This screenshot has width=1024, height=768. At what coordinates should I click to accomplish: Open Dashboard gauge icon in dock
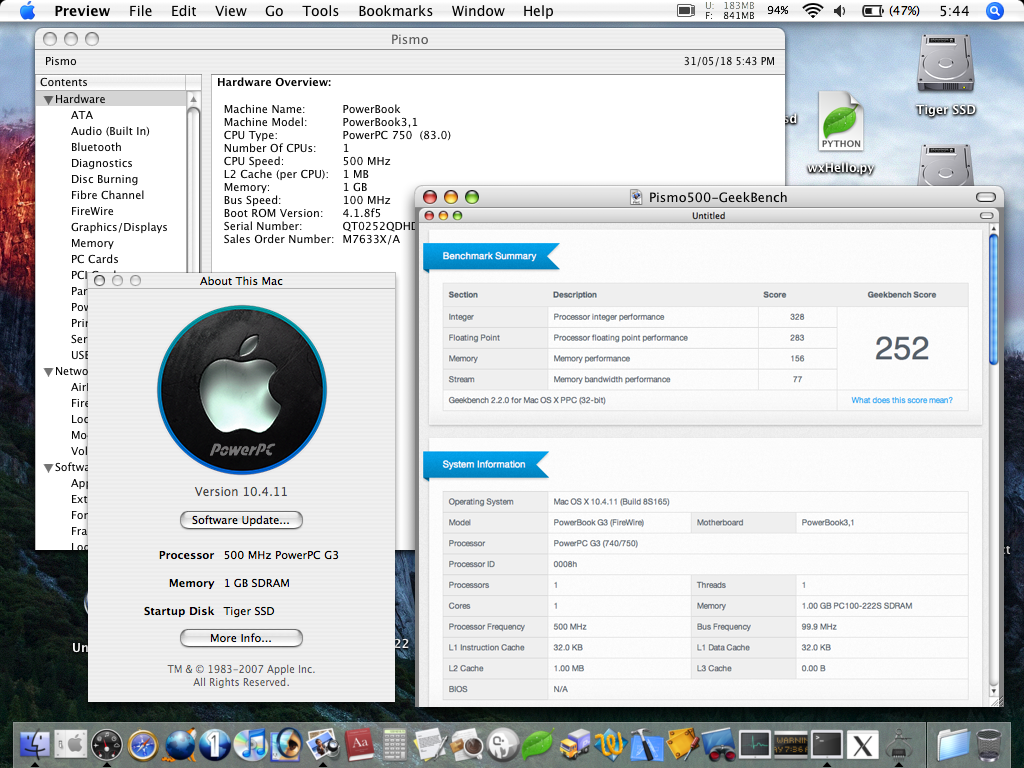106,744
